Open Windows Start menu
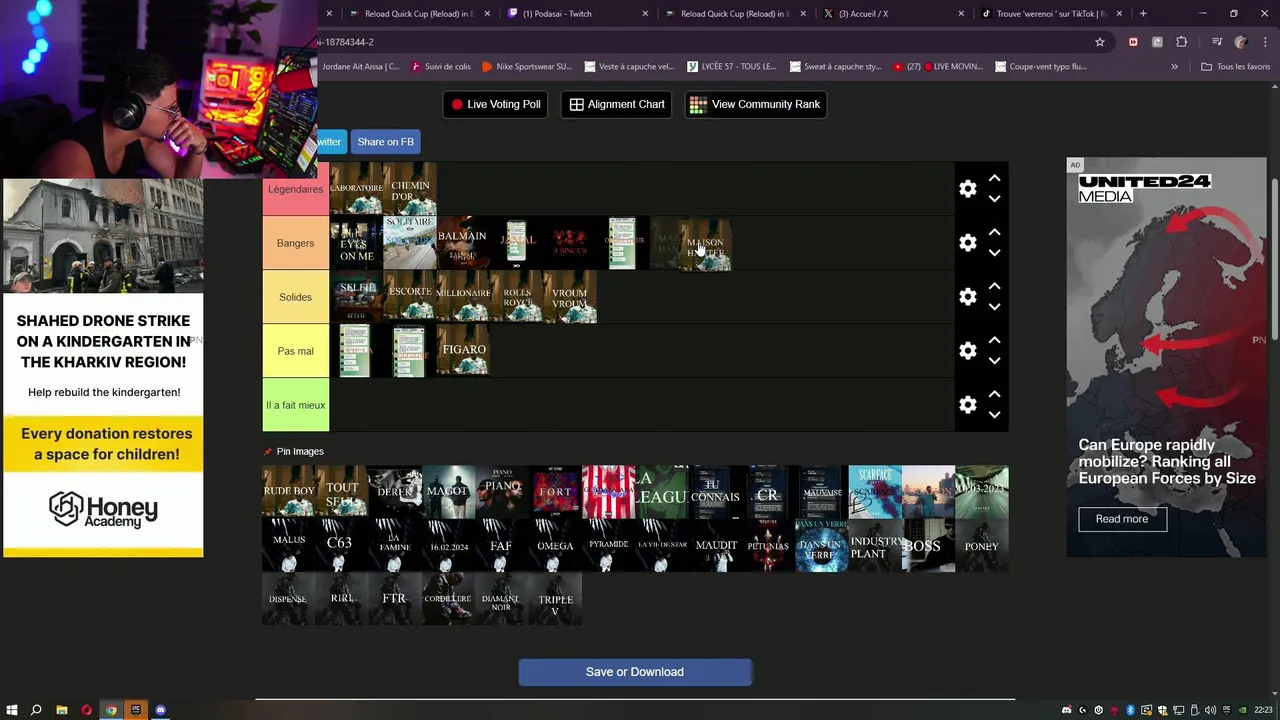The image size is (1280, 720). [11, 710]
